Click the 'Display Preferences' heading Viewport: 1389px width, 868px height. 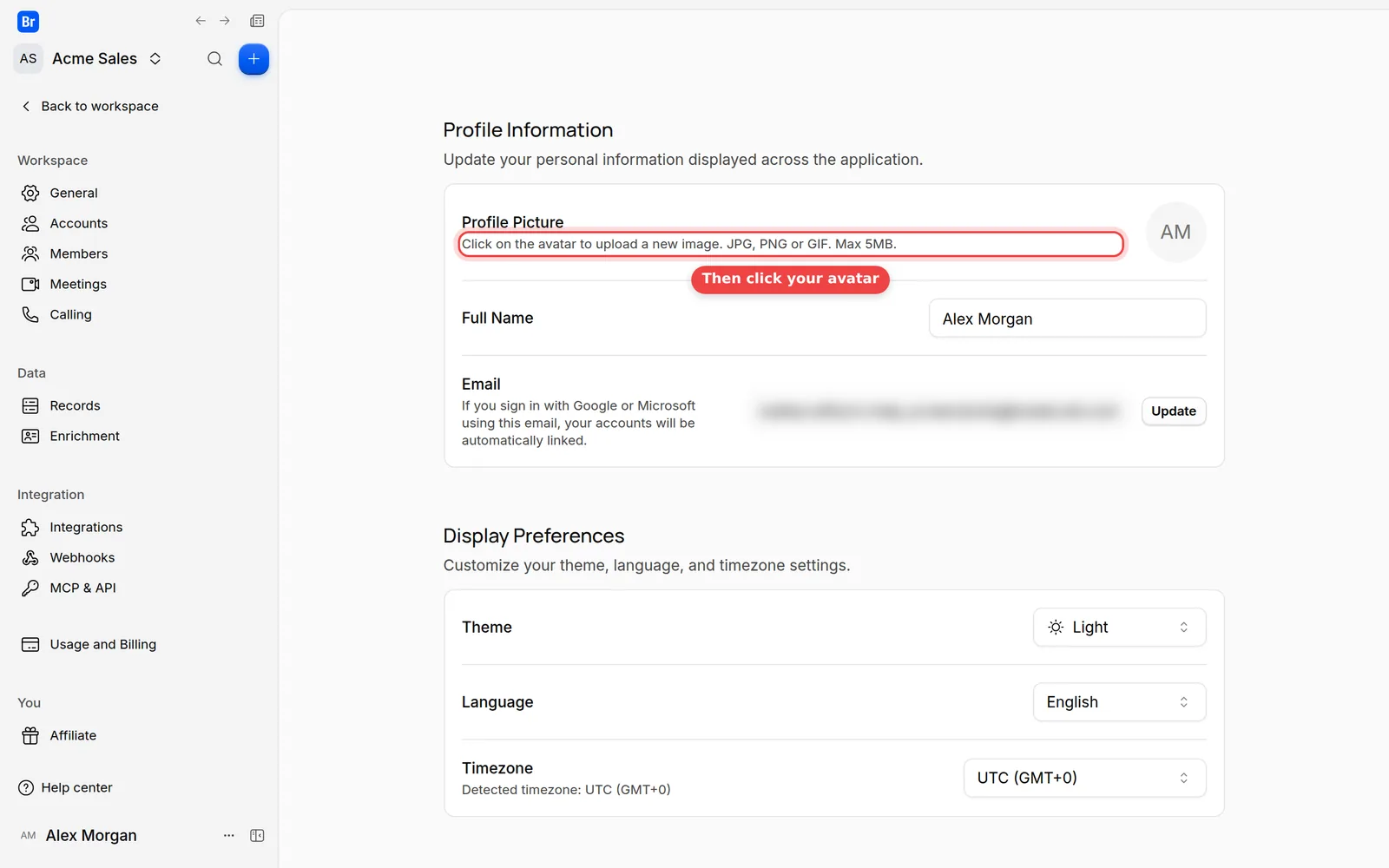click(534, 536)
